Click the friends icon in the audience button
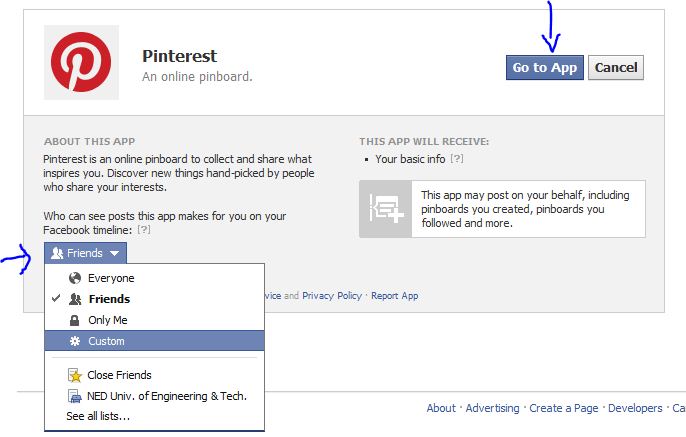 point(57,253)
